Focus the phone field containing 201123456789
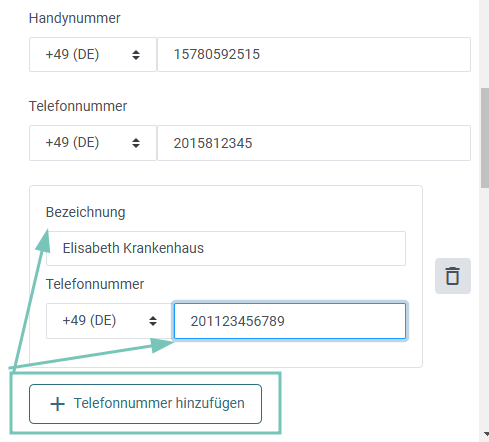 pyautogui.click(x=290, y=321)
